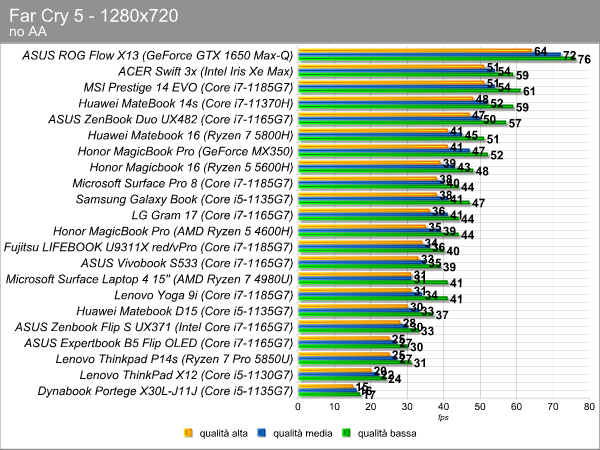Select the Huawei Matebook 16 Ryzen 7 label
This screenshot has width=600, height=450.
[x=190, y=135]
